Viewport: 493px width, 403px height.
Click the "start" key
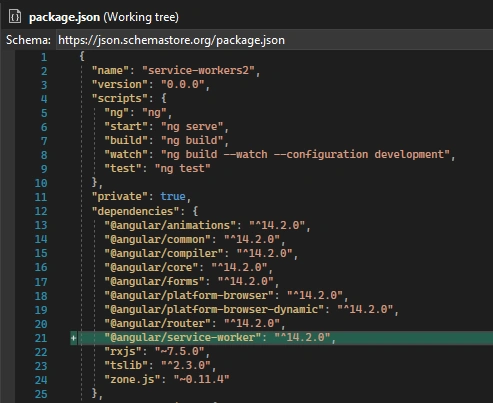click(x=126, y=126)
